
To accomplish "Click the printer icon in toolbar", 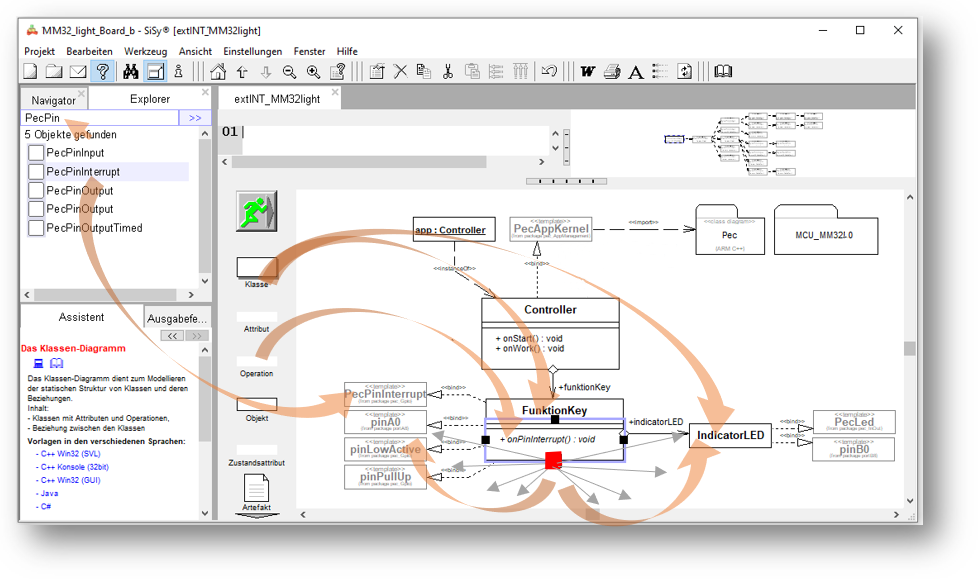I will pyautogui.click(x=612, y=72).
